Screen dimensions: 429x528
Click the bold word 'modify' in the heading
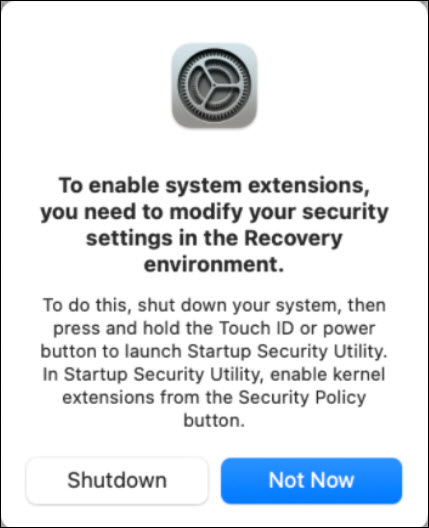[x=206, y=212]
